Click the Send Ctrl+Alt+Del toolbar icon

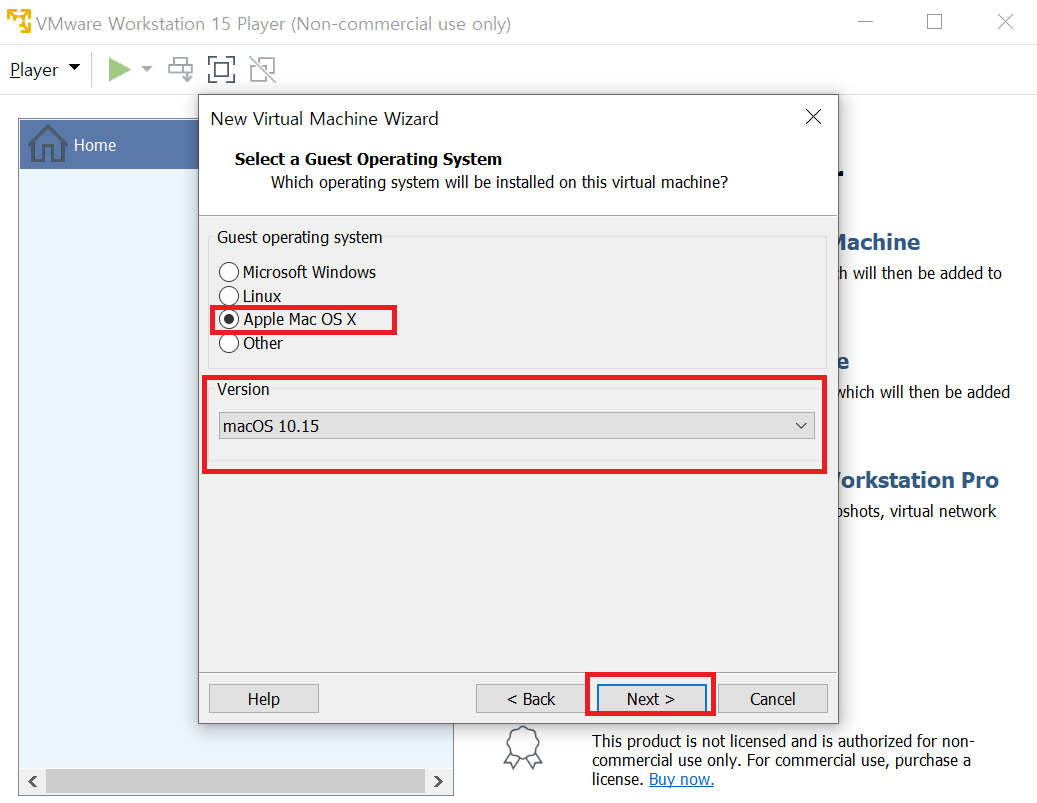click(180, 69)
